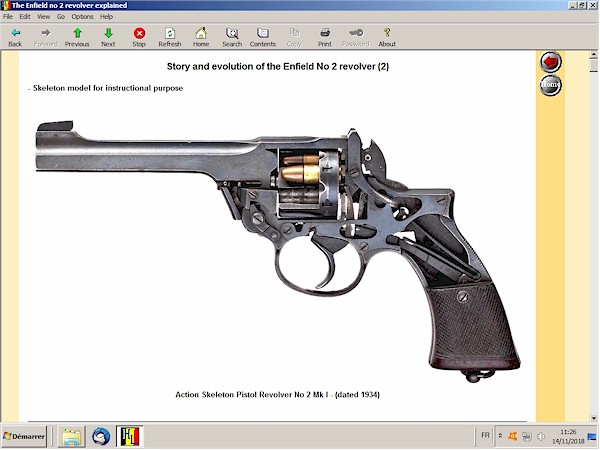Click the Démarrer start button
Viewport: 600px width, 450px height.
click(24, 436)
